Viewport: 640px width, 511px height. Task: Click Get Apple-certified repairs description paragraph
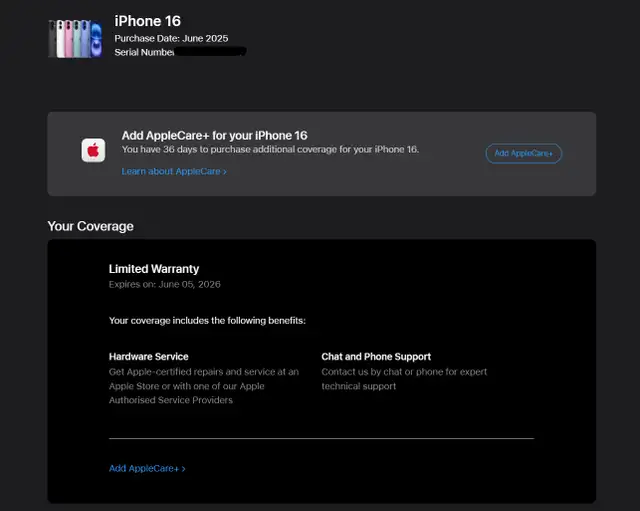tap(204, 386)
